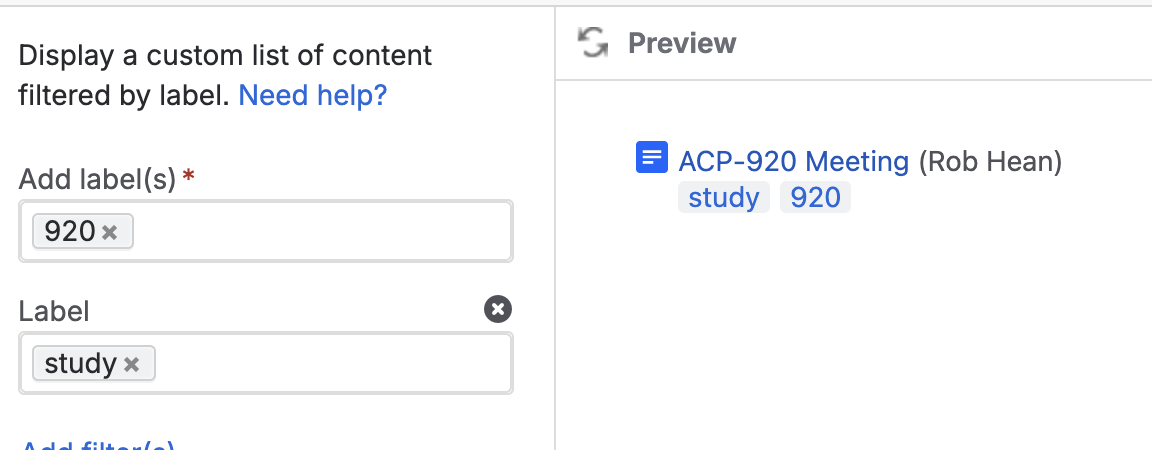Click the Add label(s) field caption
Image resolution: width=1152 pixels, height=450 pixels.
[x=97, y=180]
